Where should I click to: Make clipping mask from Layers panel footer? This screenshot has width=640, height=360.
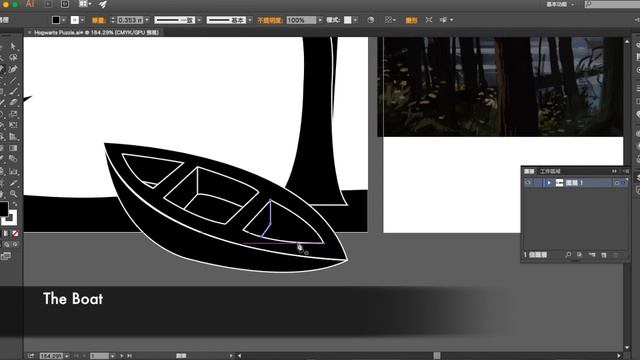click(x=580, y=255)
